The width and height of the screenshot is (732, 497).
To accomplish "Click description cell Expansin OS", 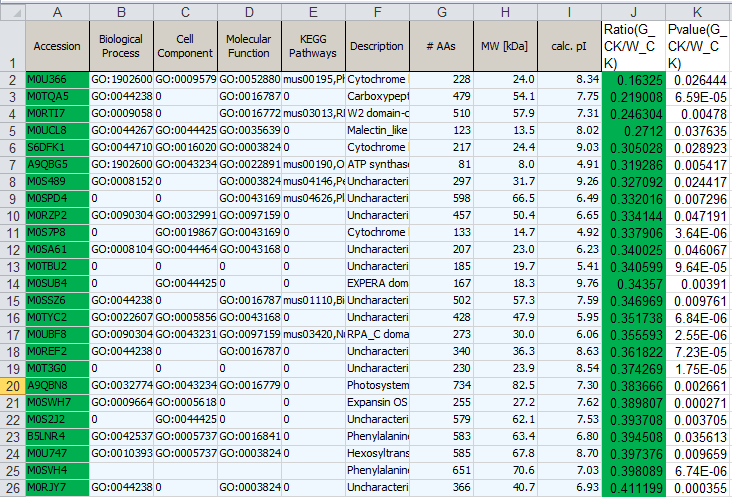I will (x=377, y=403).
